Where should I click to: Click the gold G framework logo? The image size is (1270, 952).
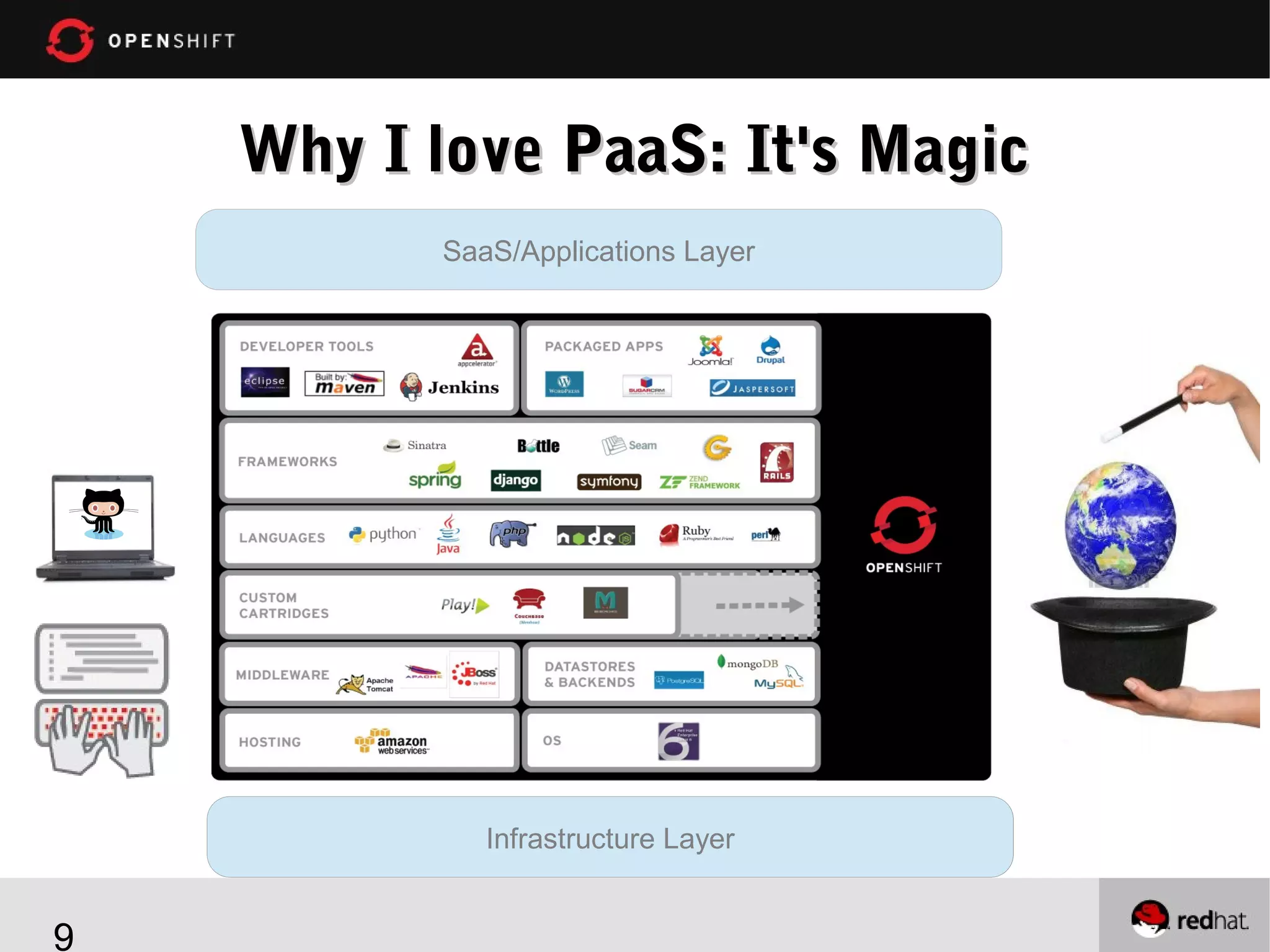pos(717,447)
